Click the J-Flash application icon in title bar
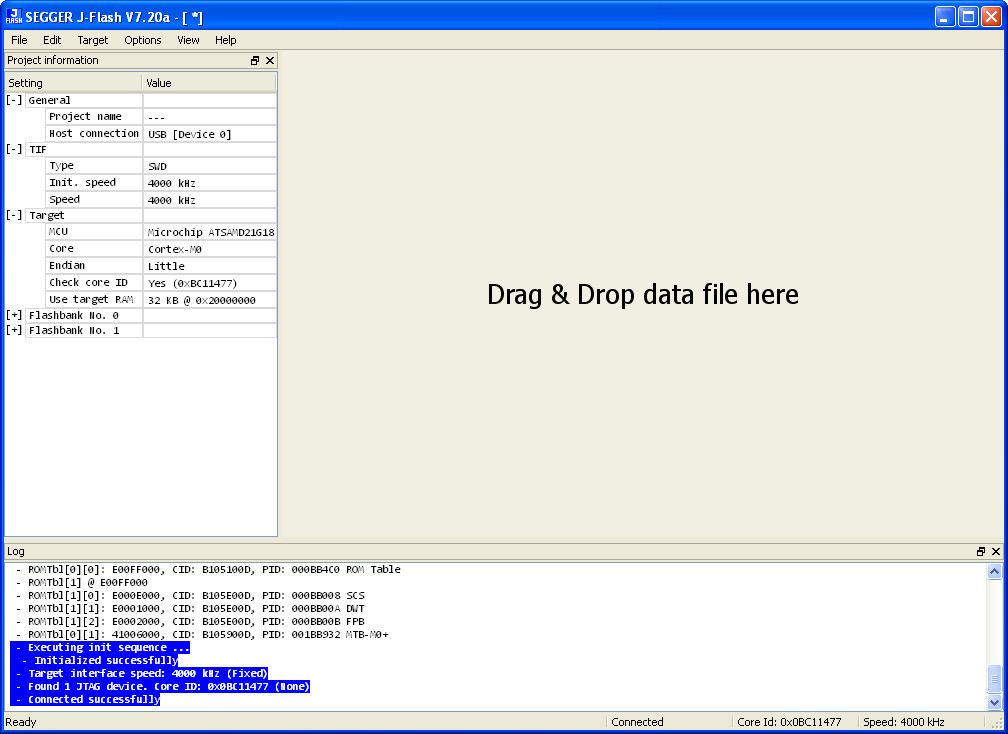The image size is (1008, 734). (x=14, y=17)
